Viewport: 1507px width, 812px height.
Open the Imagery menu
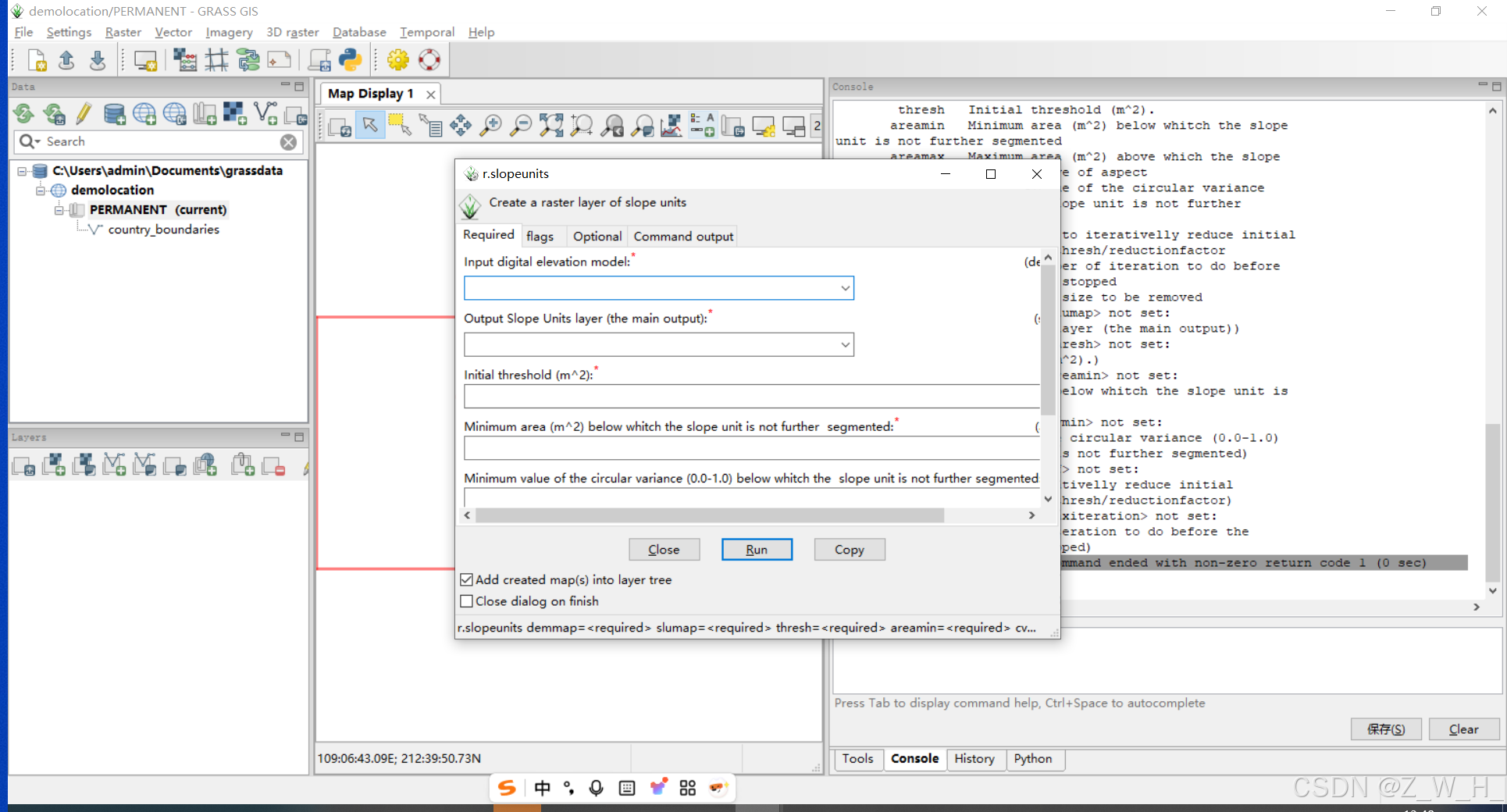[x=229, y=32]
